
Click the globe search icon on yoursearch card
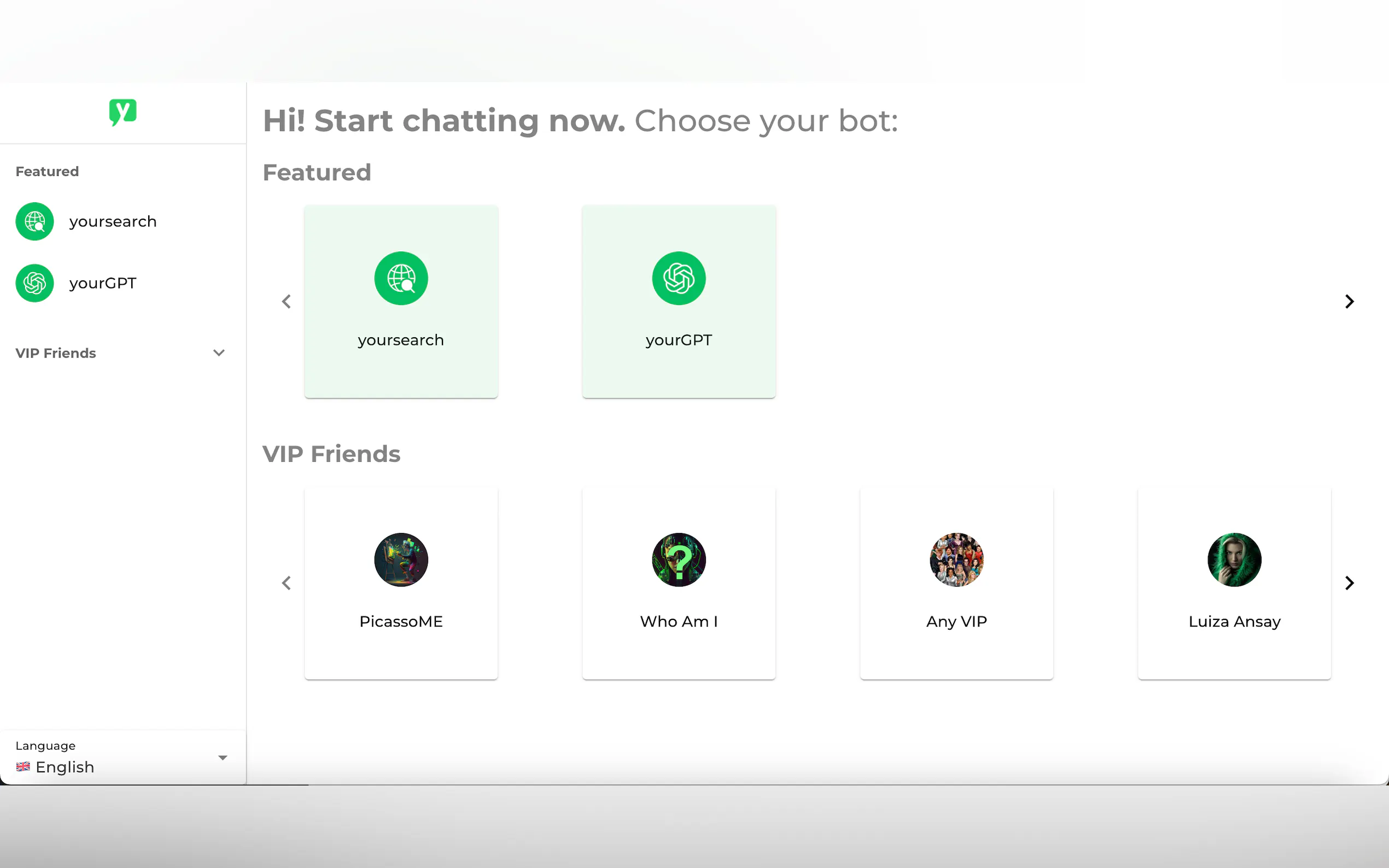(x=401, y=278)
